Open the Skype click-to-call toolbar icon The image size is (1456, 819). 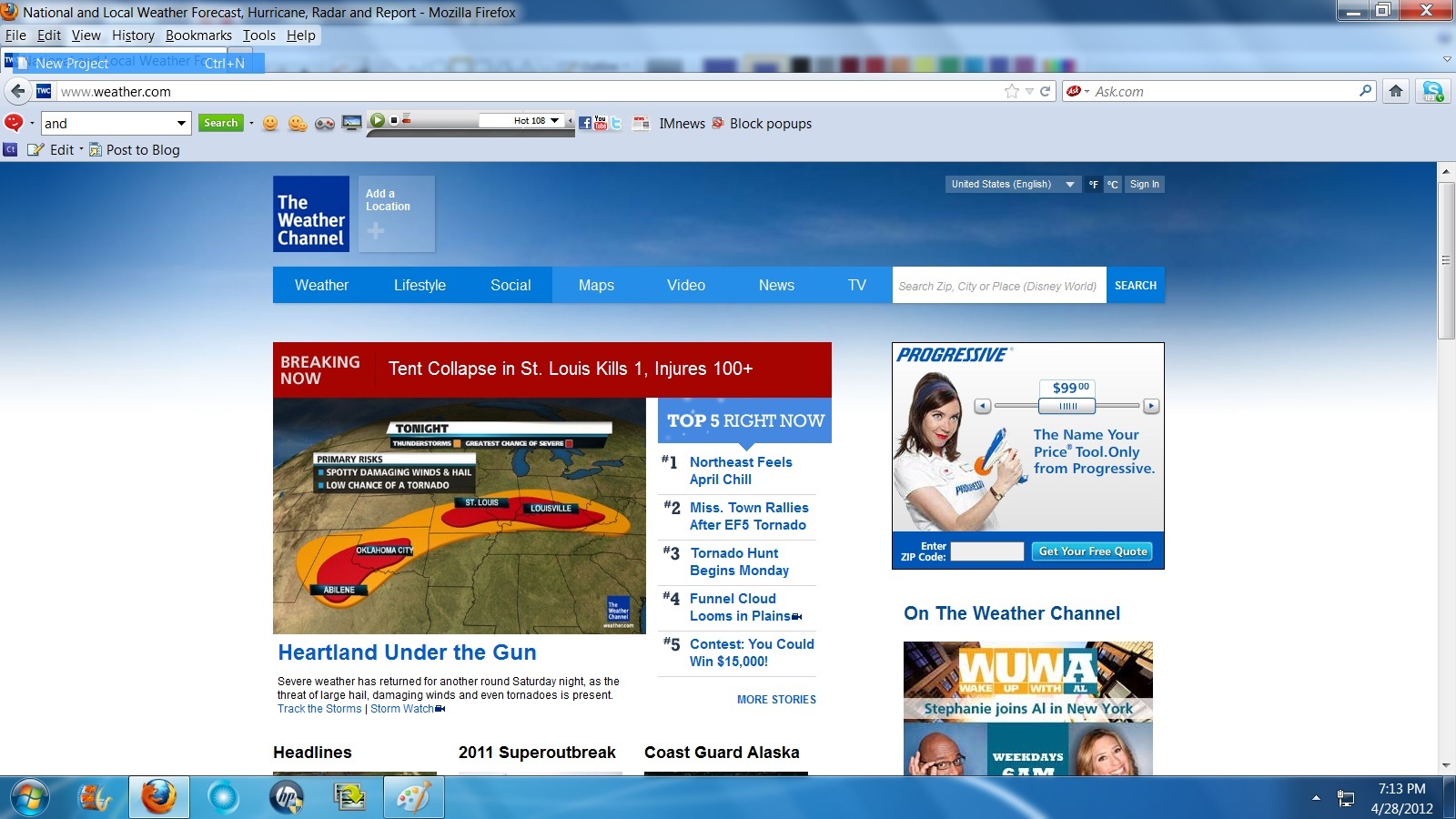pyautogui.click(x=1433, y=91)
